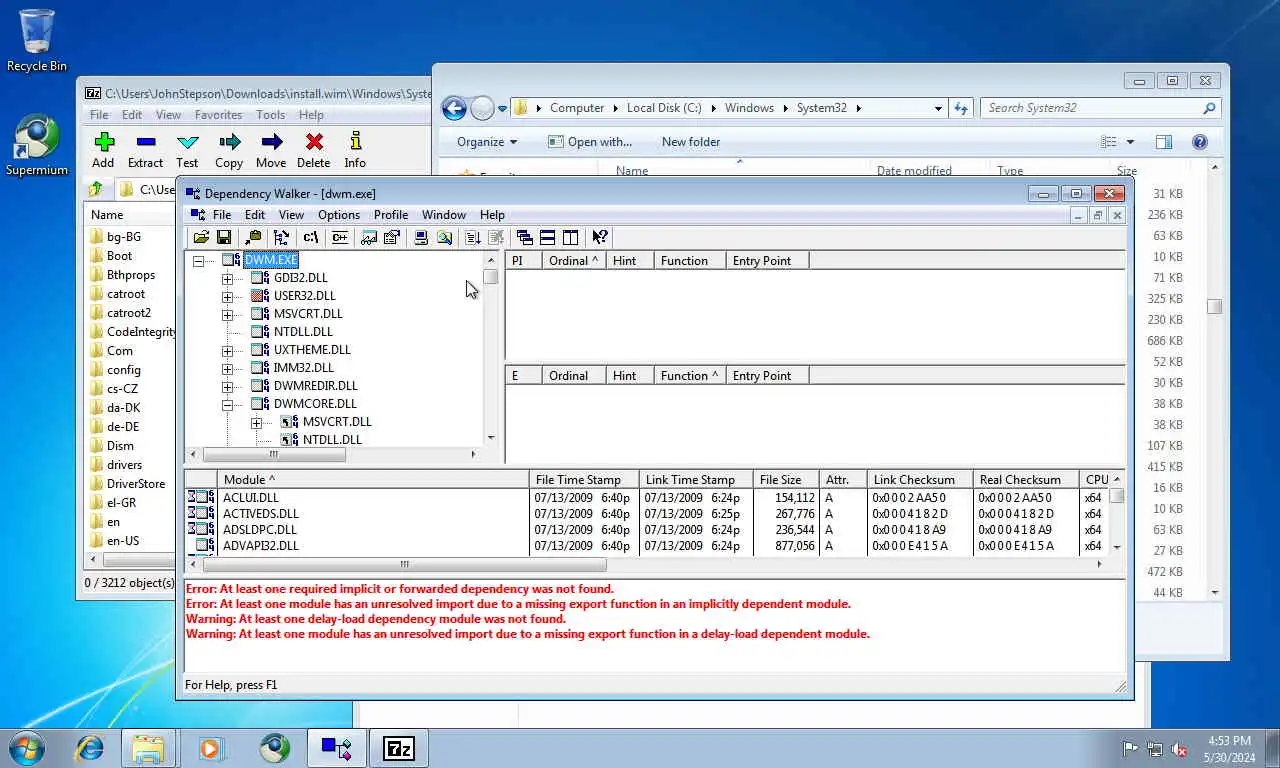Collapse the DWMCORE.DLL tree node
The height and width of the screenshot is (768, 1280).
[227, 404]
